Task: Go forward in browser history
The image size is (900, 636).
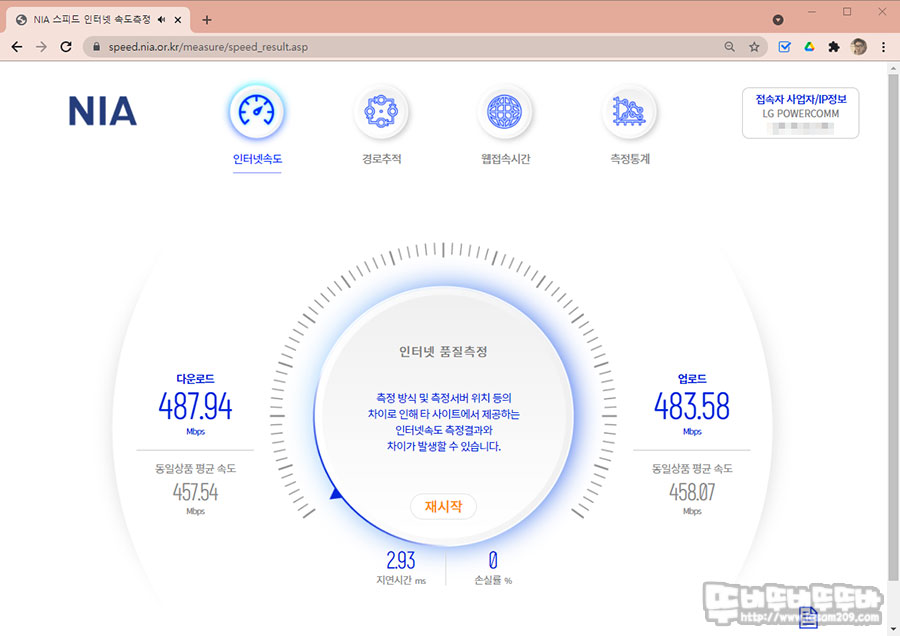Action: coord(41,47)
